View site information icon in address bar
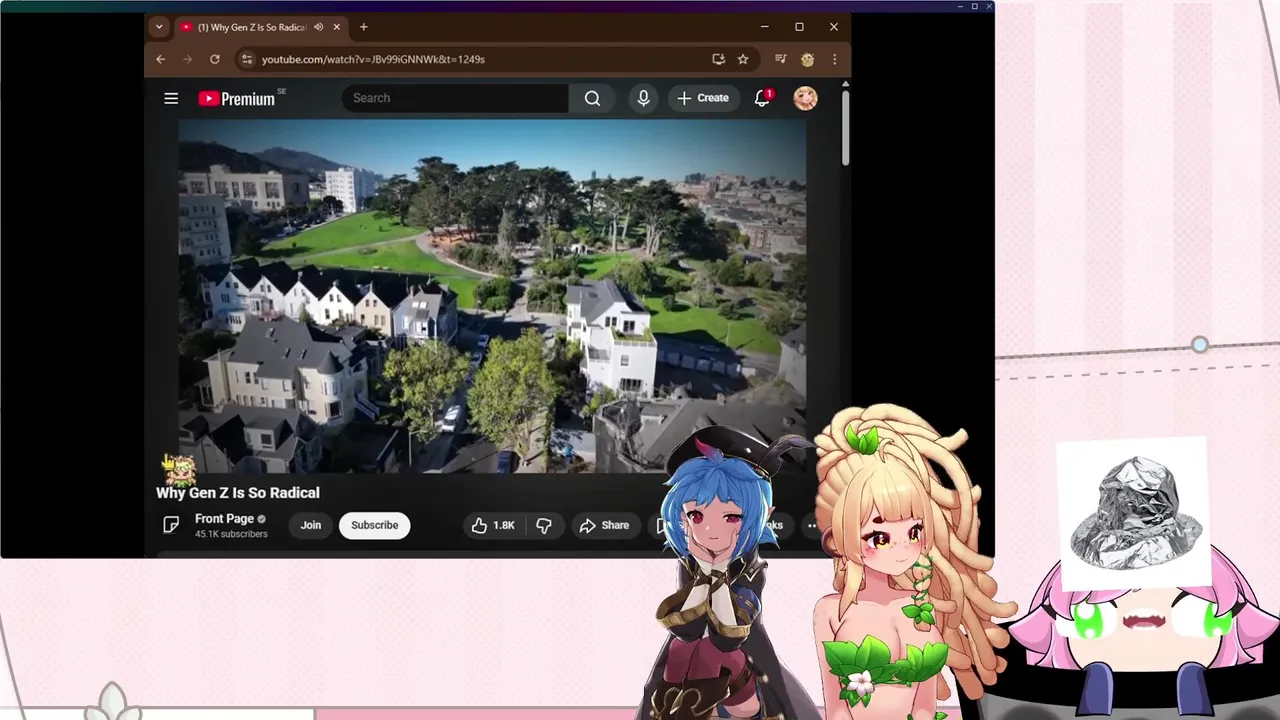 [x=247, y=59]
